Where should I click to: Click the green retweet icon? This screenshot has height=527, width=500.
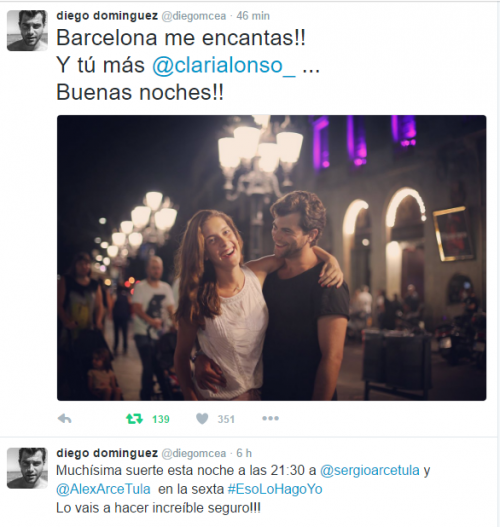134,419
